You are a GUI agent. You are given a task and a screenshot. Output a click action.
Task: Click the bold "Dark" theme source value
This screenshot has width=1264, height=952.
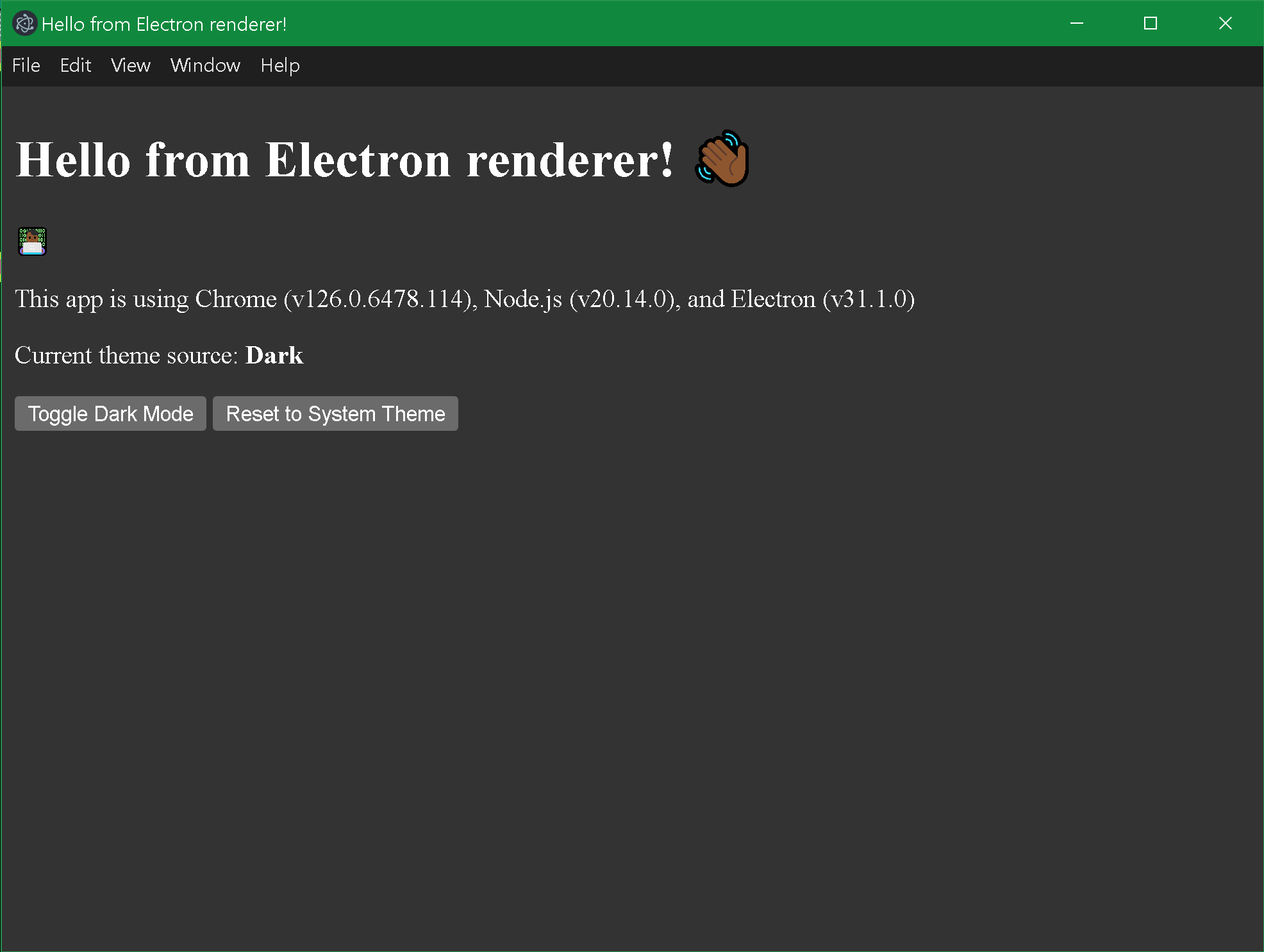point(274,355)
